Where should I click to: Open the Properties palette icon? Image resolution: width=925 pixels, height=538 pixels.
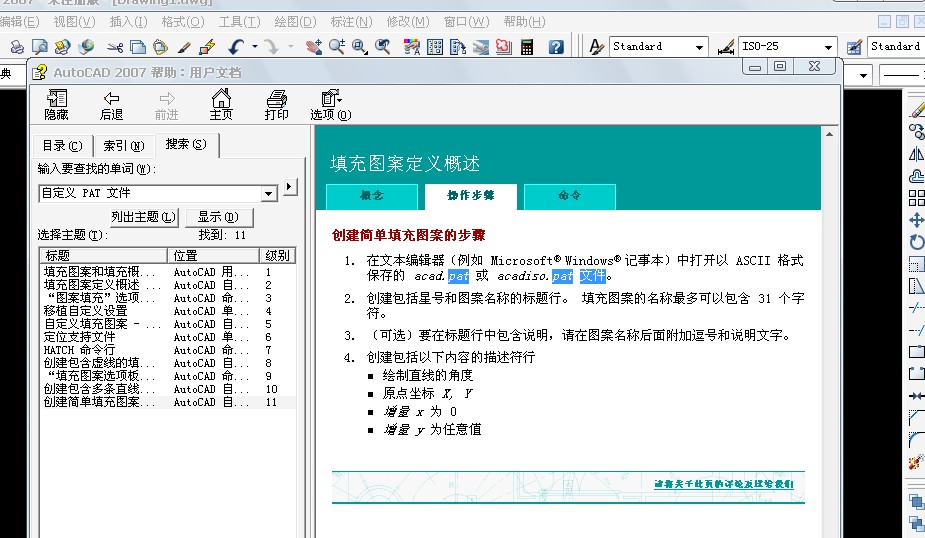click(x=412, y=47)
